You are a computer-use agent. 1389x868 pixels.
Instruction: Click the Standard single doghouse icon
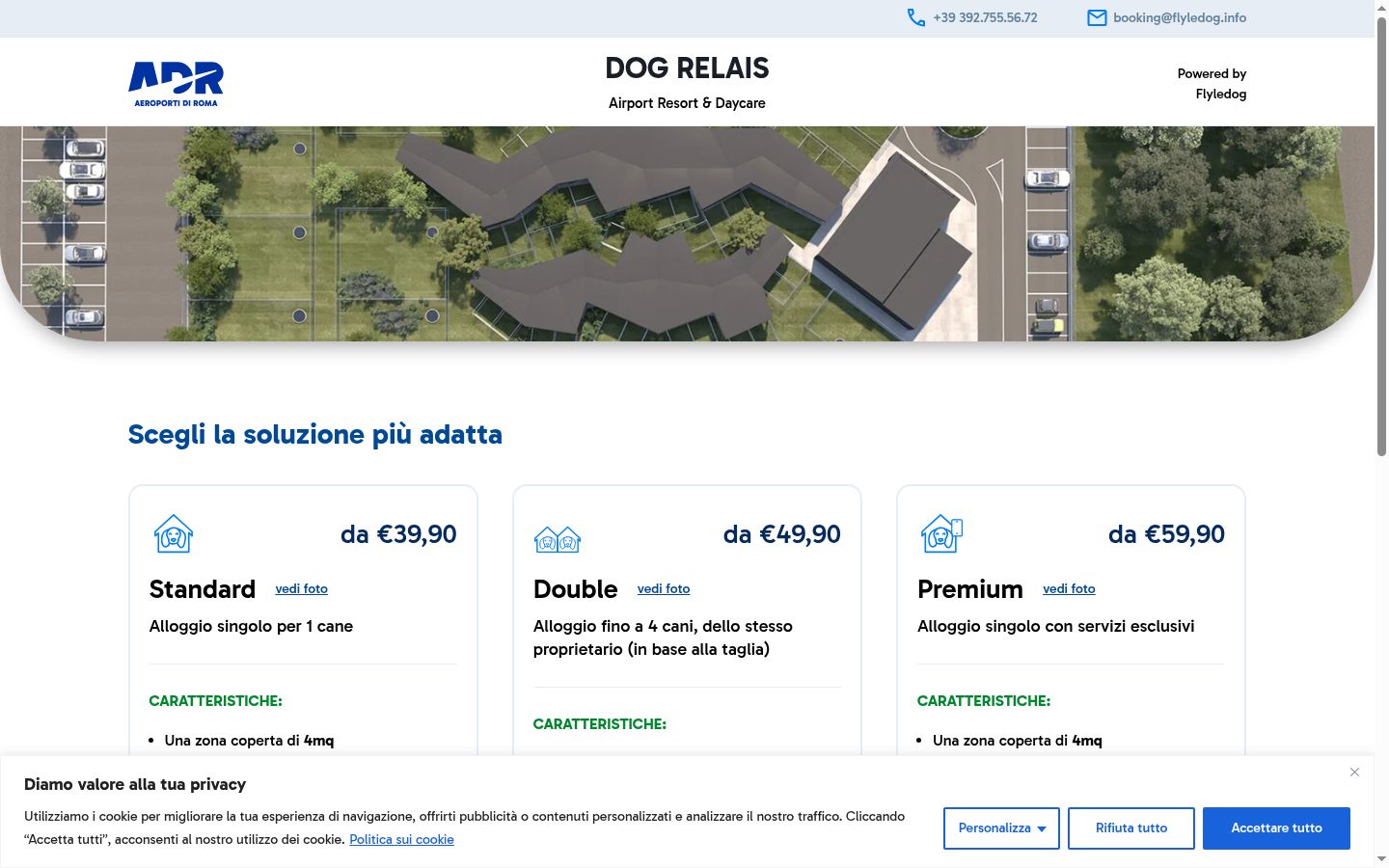pos(174,533)
